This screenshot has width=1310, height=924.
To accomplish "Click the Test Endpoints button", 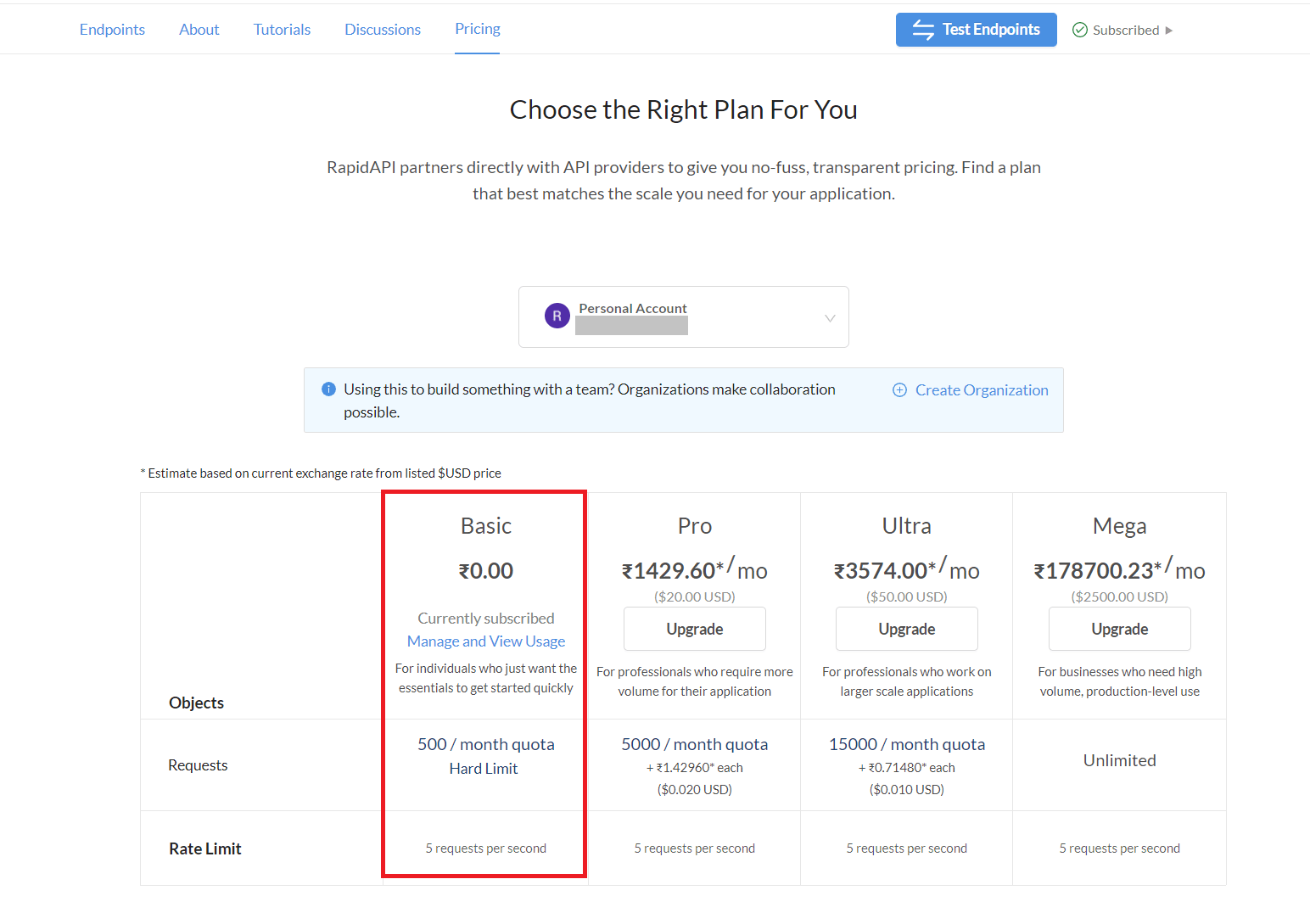I will (x=977, y=30).
